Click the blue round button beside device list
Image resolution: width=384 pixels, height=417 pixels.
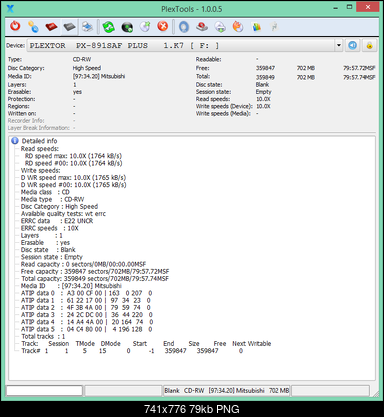click(353, 45)
